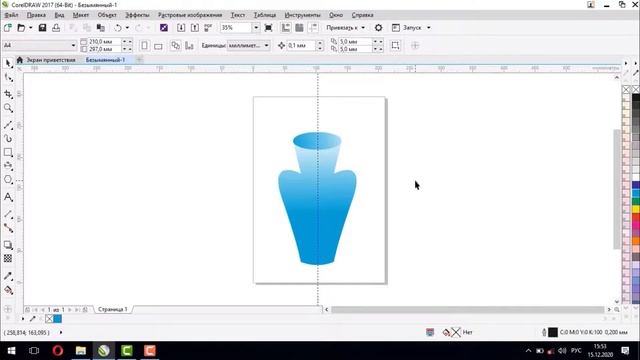640x360 pixels.
Task: Click the zoom level 35% field
Action: pos(236,28)
